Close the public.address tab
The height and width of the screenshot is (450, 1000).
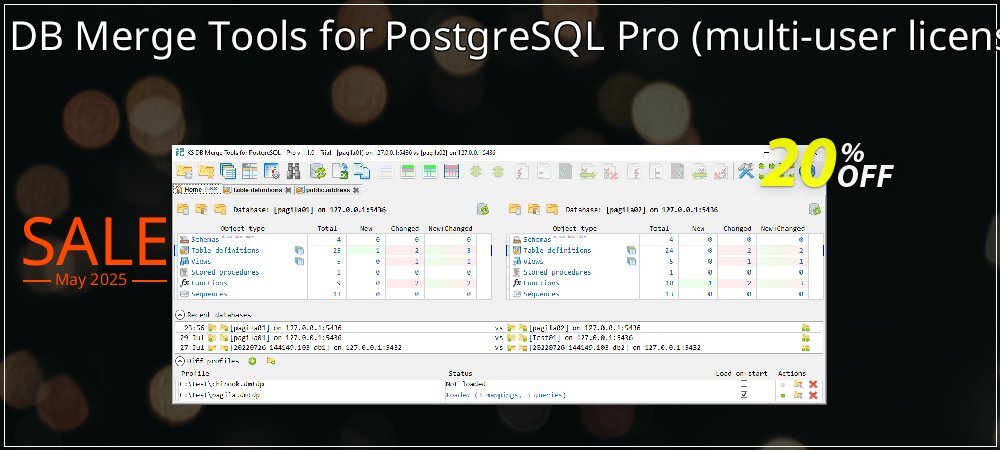356,190
